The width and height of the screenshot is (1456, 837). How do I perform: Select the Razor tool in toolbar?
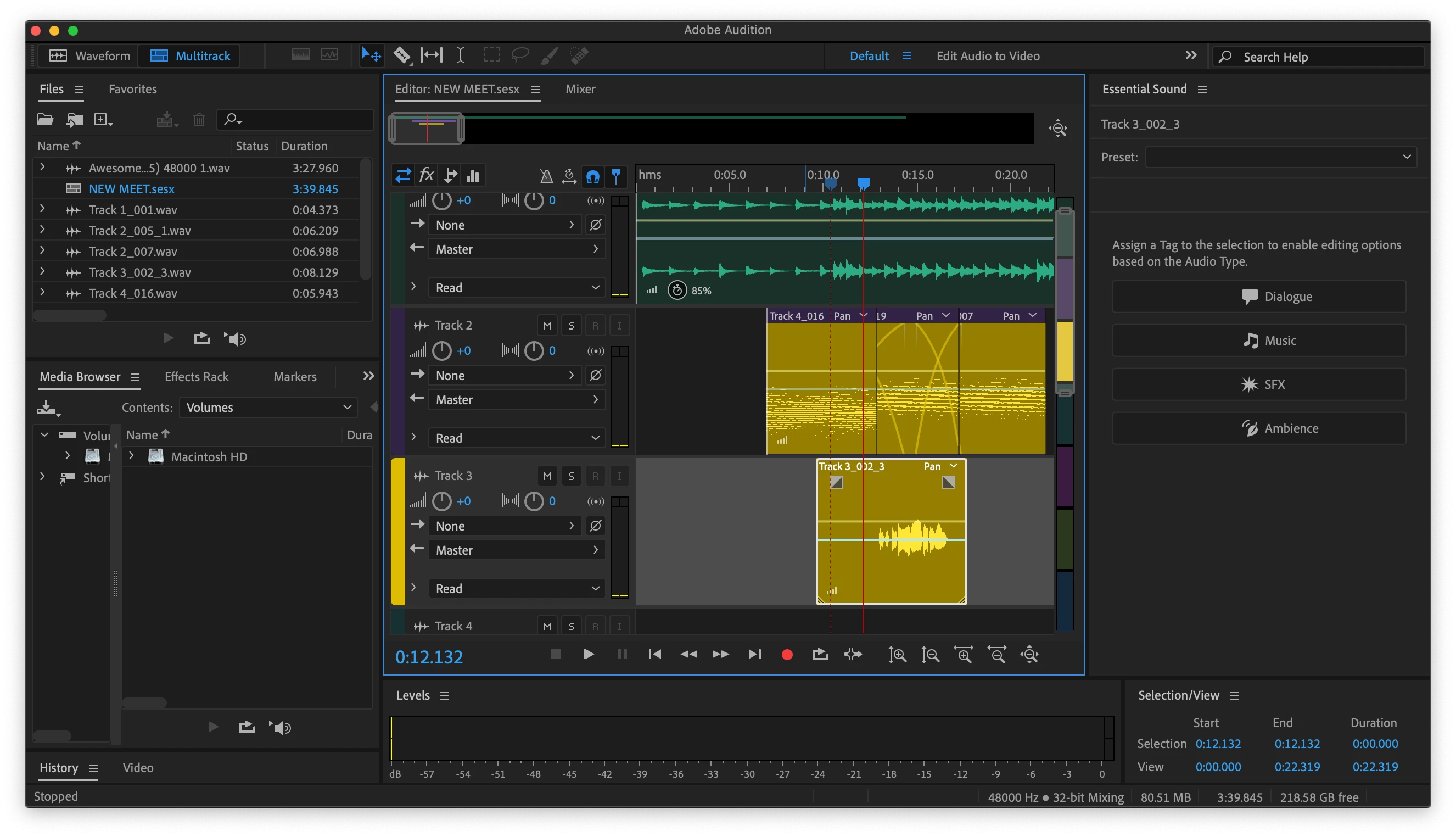tap(402, 55)
